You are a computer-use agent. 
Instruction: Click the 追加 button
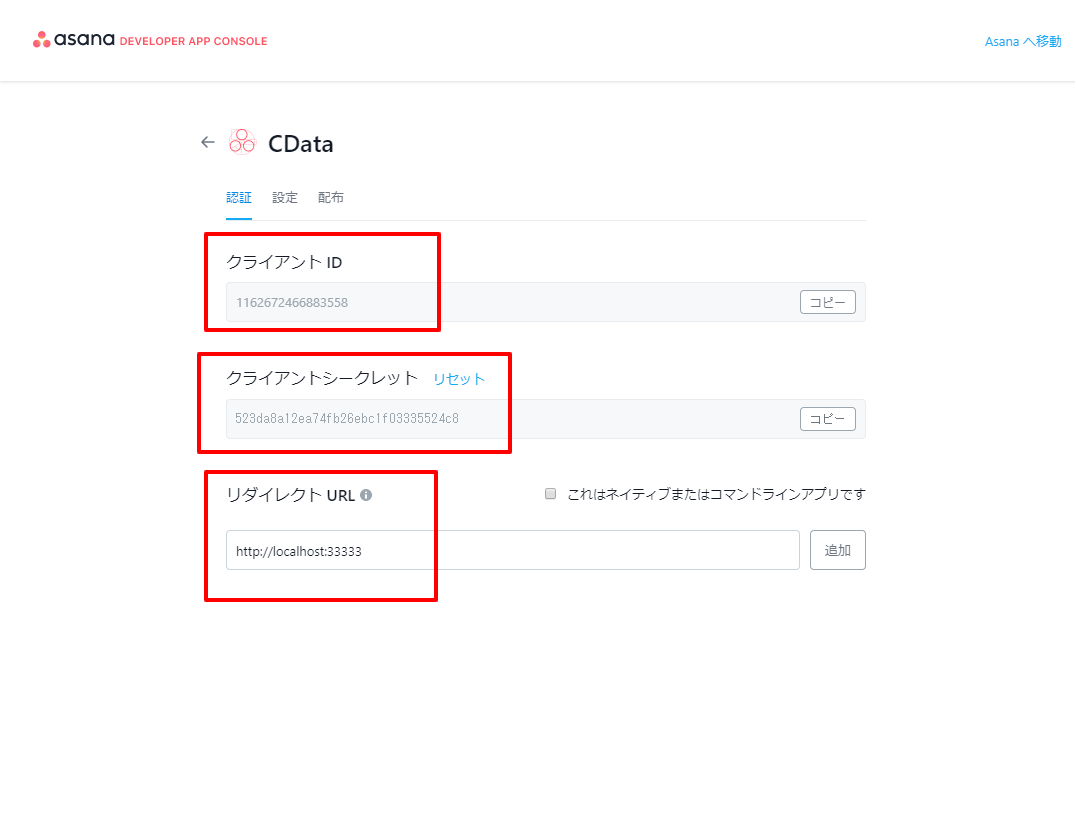[837, 550]
